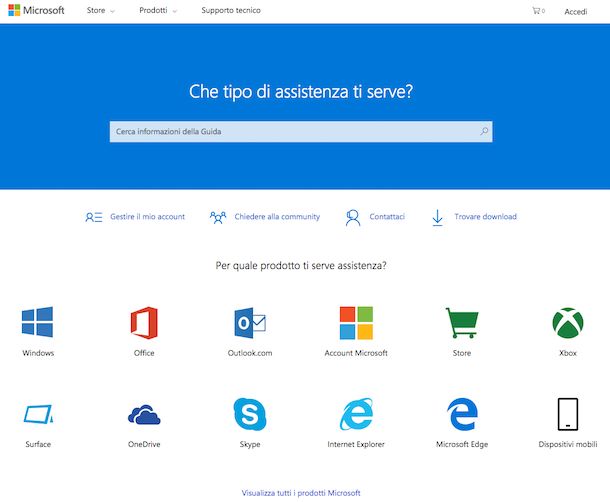
Task: Focus the Cerca informazioni della Guida field
Action: (x=301, y=132)
